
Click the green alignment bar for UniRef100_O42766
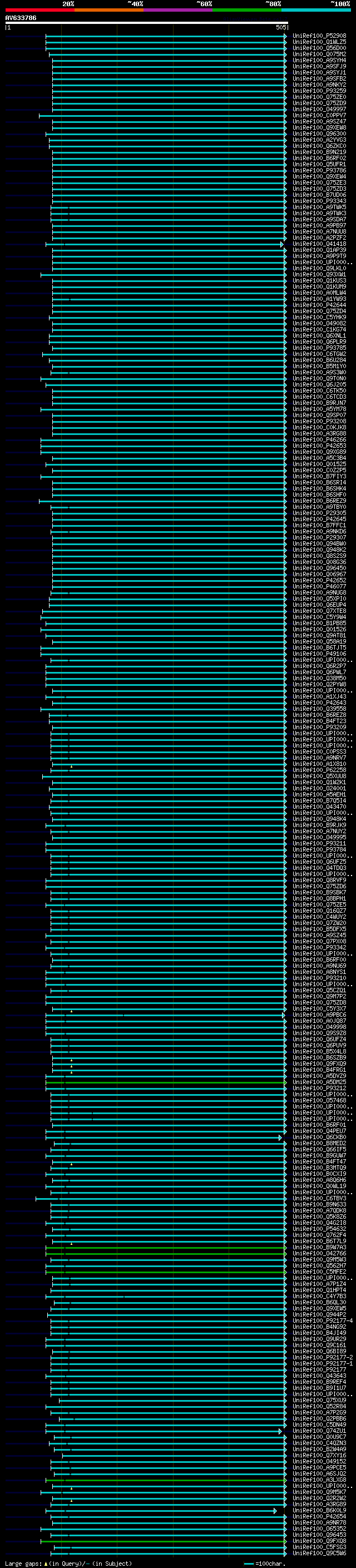click(166, 1253)
